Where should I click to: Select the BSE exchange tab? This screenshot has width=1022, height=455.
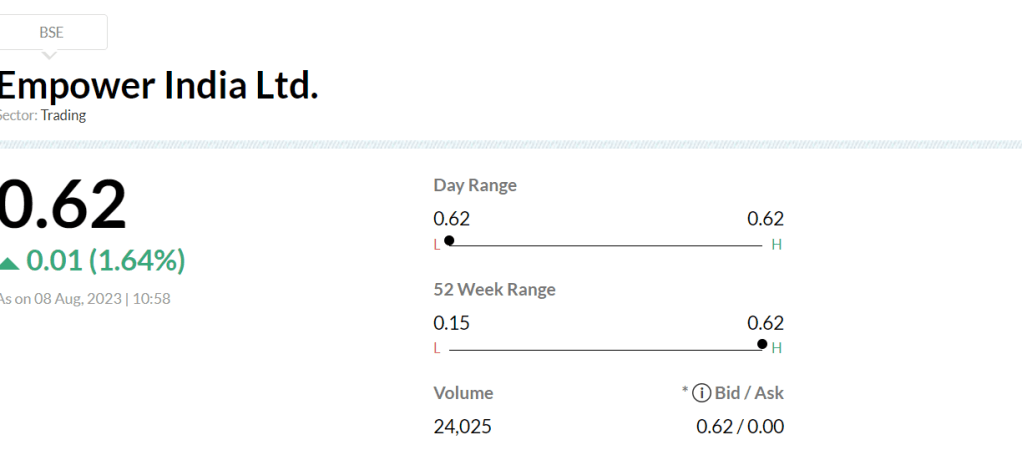[x=51, y=32]
